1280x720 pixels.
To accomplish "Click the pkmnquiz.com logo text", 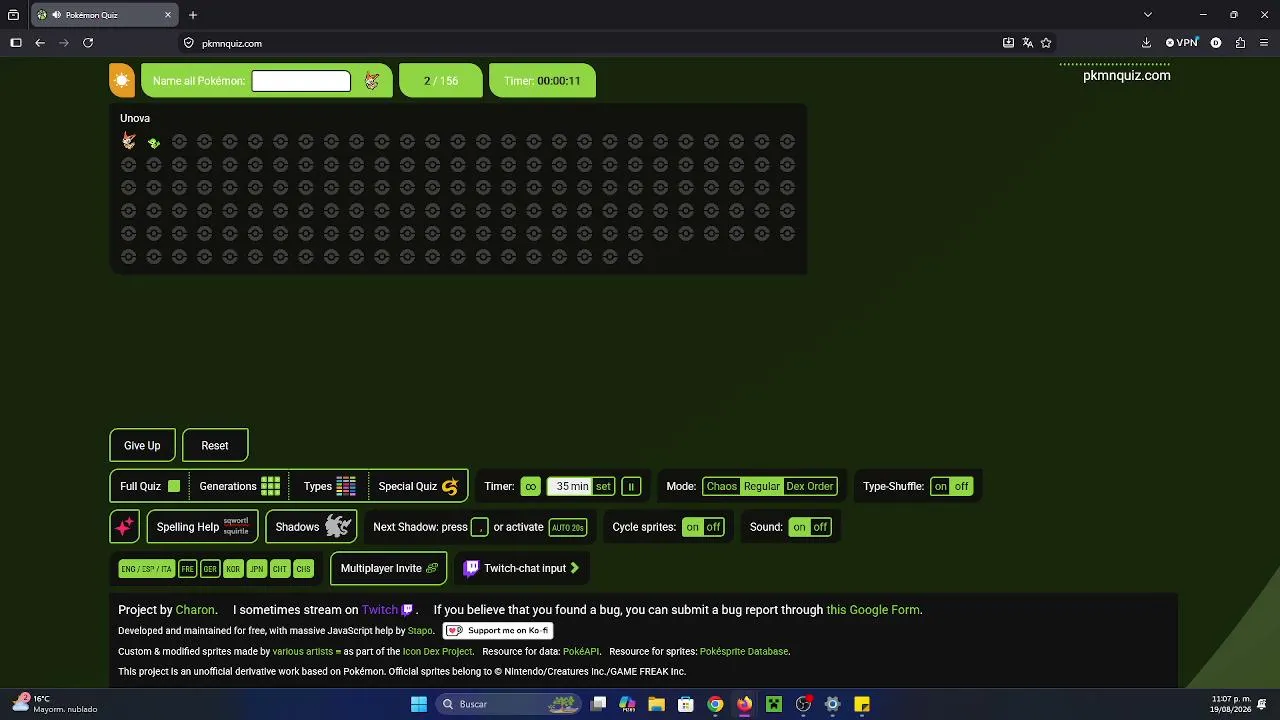I will pyautogui.click(x=1126, y=75).
